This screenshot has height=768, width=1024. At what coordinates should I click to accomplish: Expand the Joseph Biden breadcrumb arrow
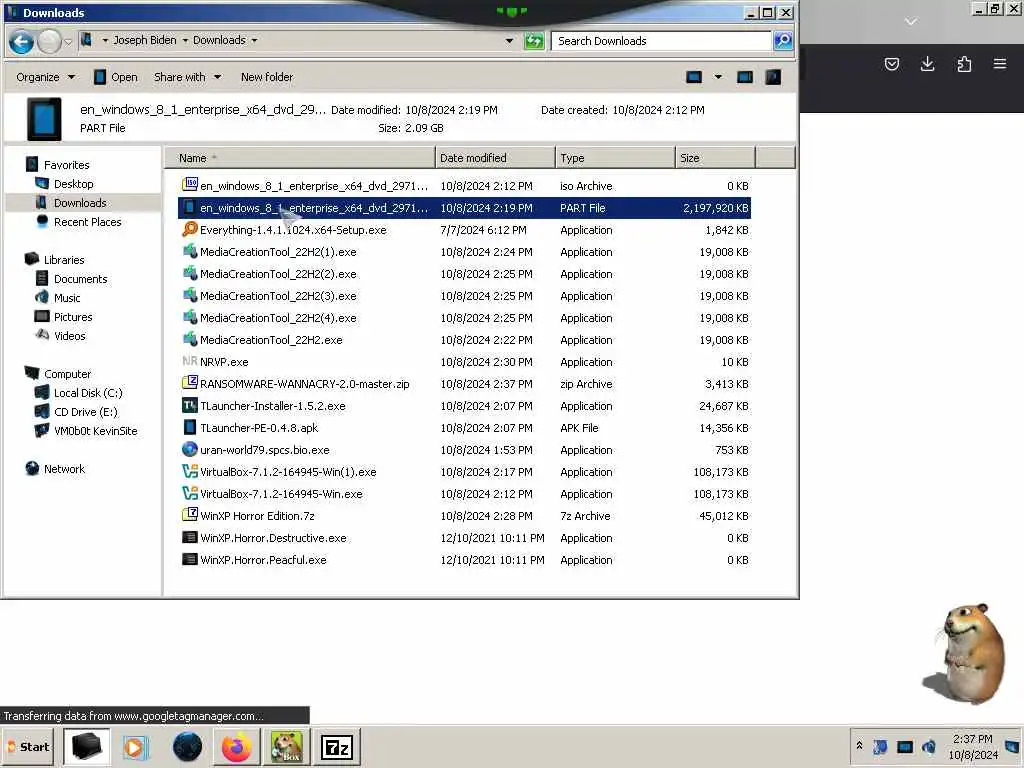click(x=185, y=40)
